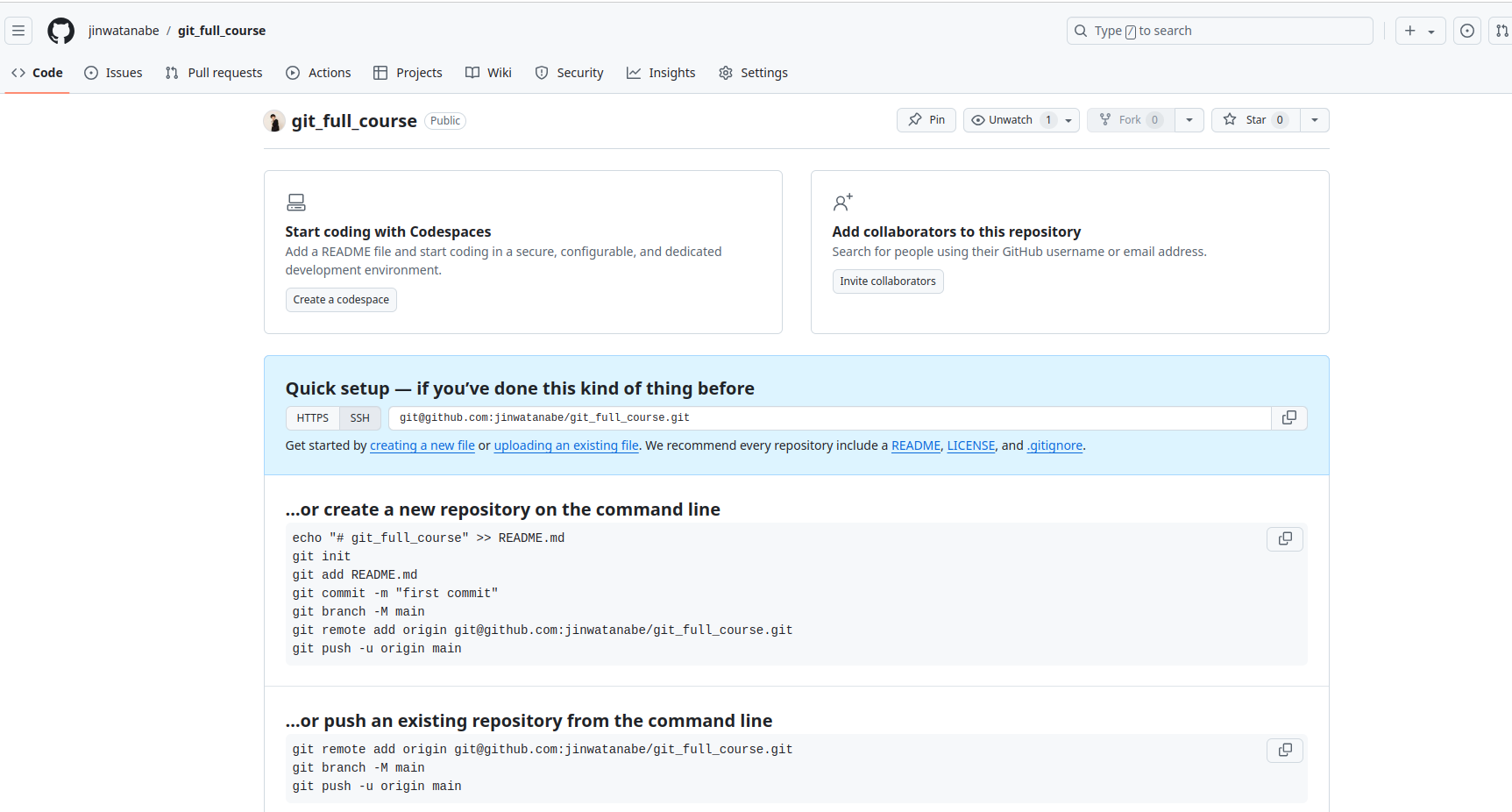1512x812 pixels.
Task: Click the Codespaces computer icon
Action: tap(296, 203)
